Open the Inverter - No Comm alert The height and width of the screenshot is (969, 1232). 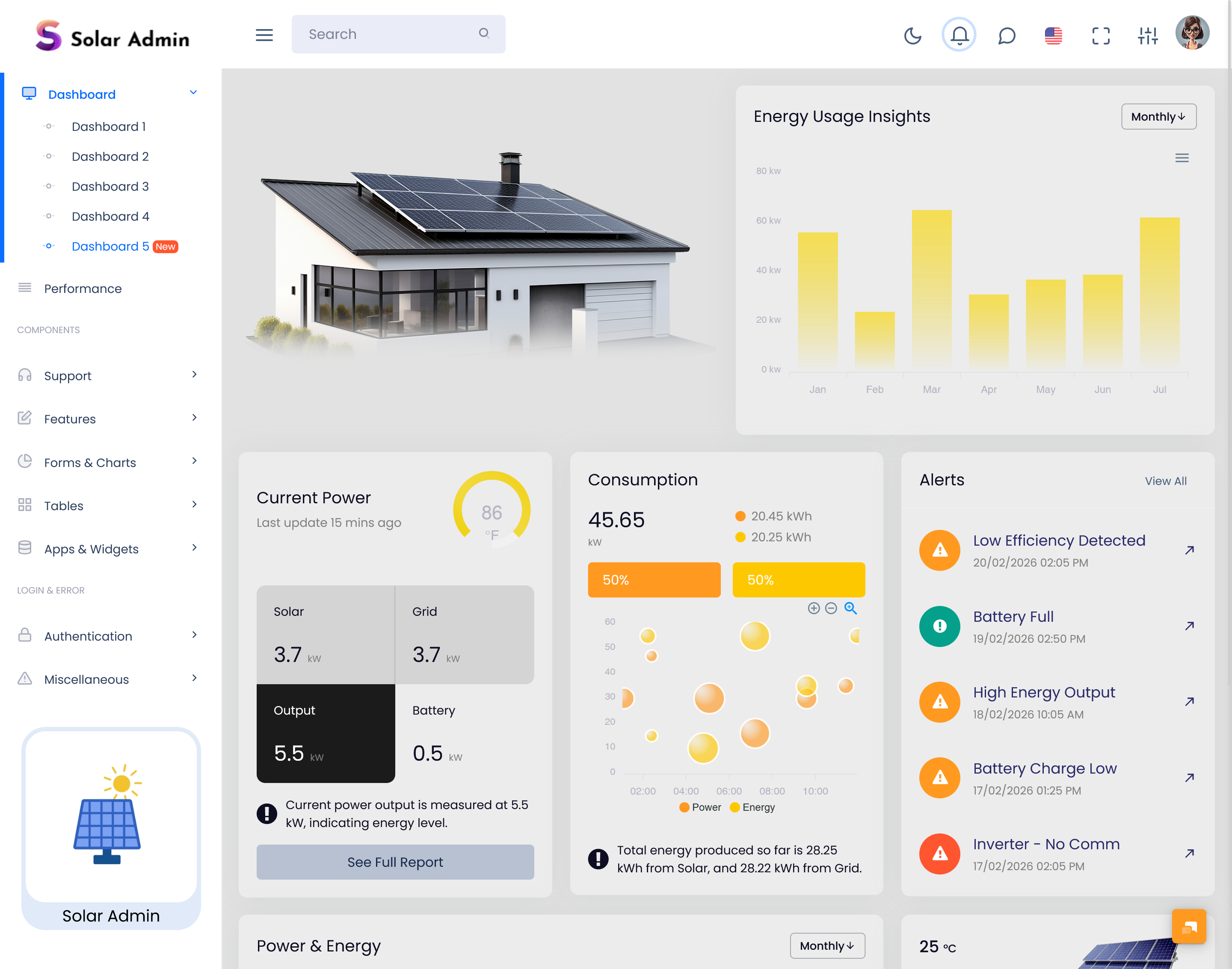click(1046, 844)
